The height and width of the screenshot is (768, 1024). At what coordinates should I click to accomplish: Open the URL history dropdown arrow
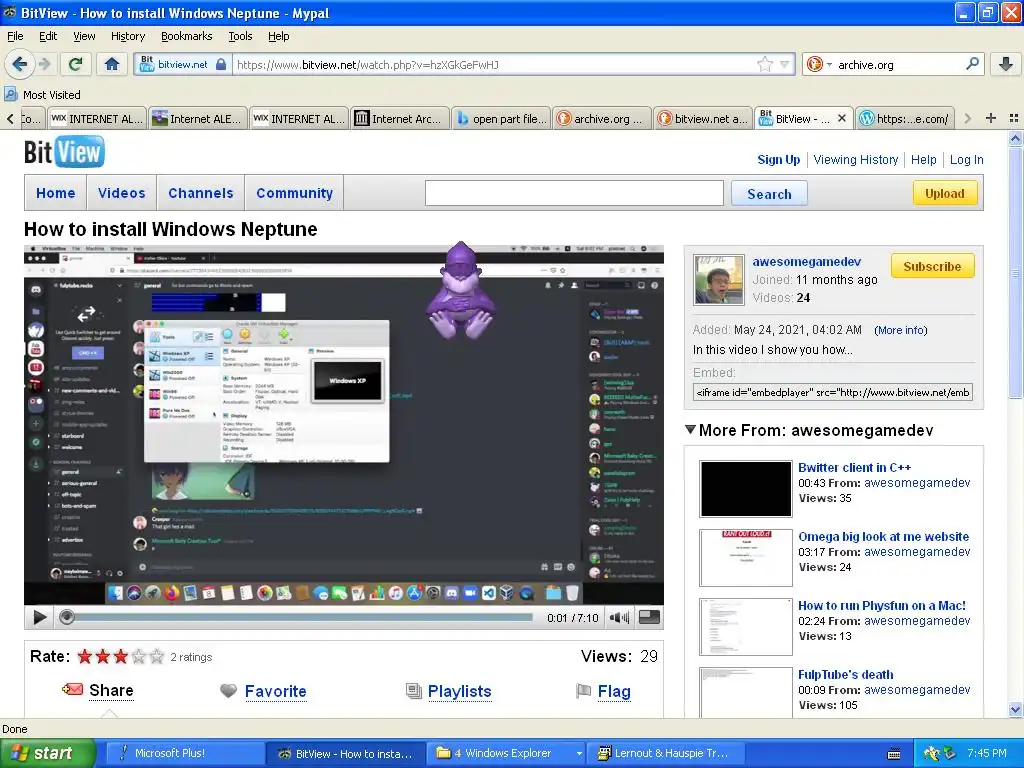[784, 64]
